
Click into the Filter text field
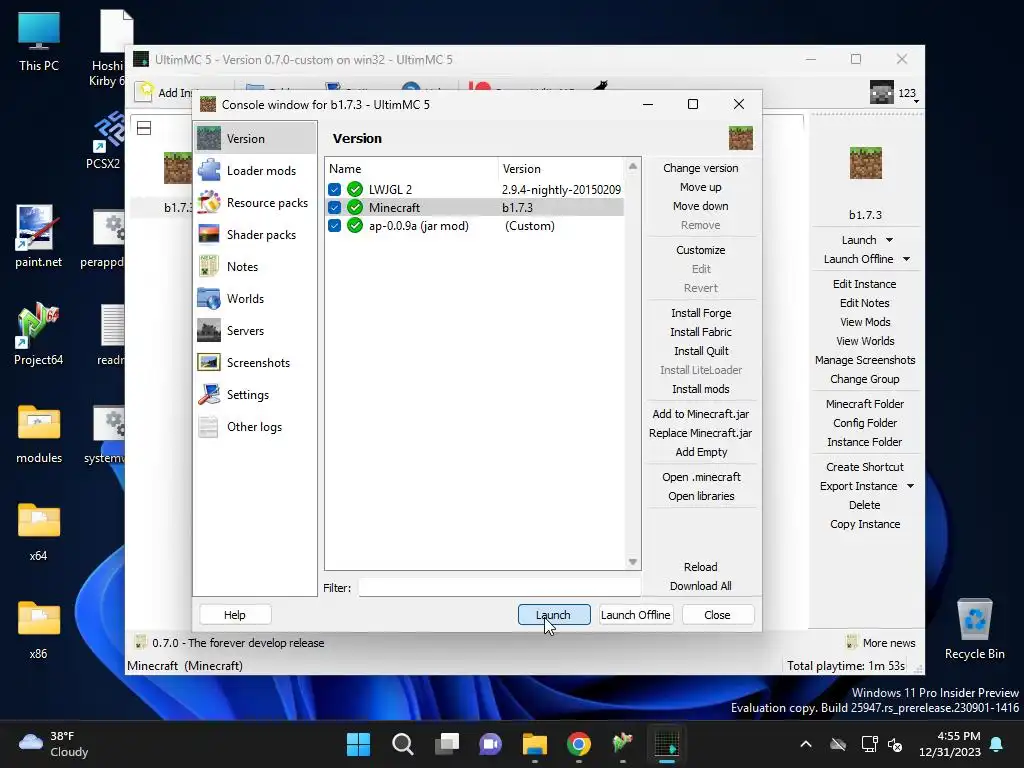499,587
